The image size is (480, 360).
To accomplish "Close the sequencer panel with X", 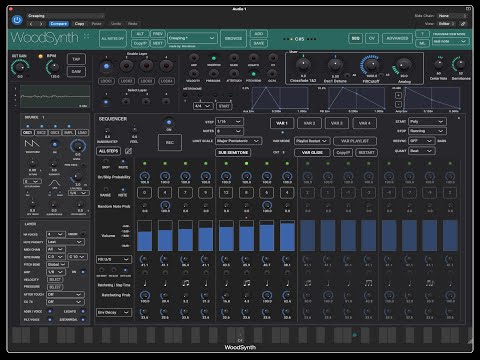I will pyautogui.click(x=459, y=118).
